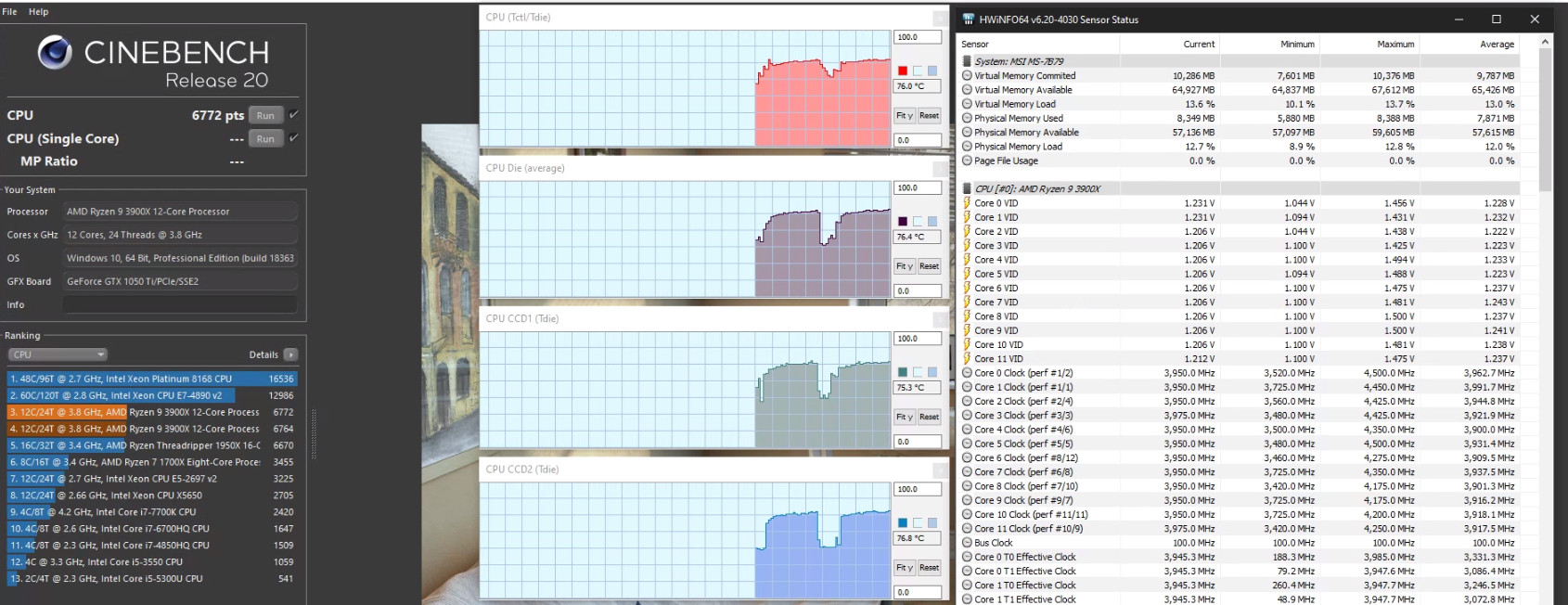Click the clock icon for Core 0 T0 Effective Clock
This screenshot has height=605, width=1568.
(x=967, y=557)
